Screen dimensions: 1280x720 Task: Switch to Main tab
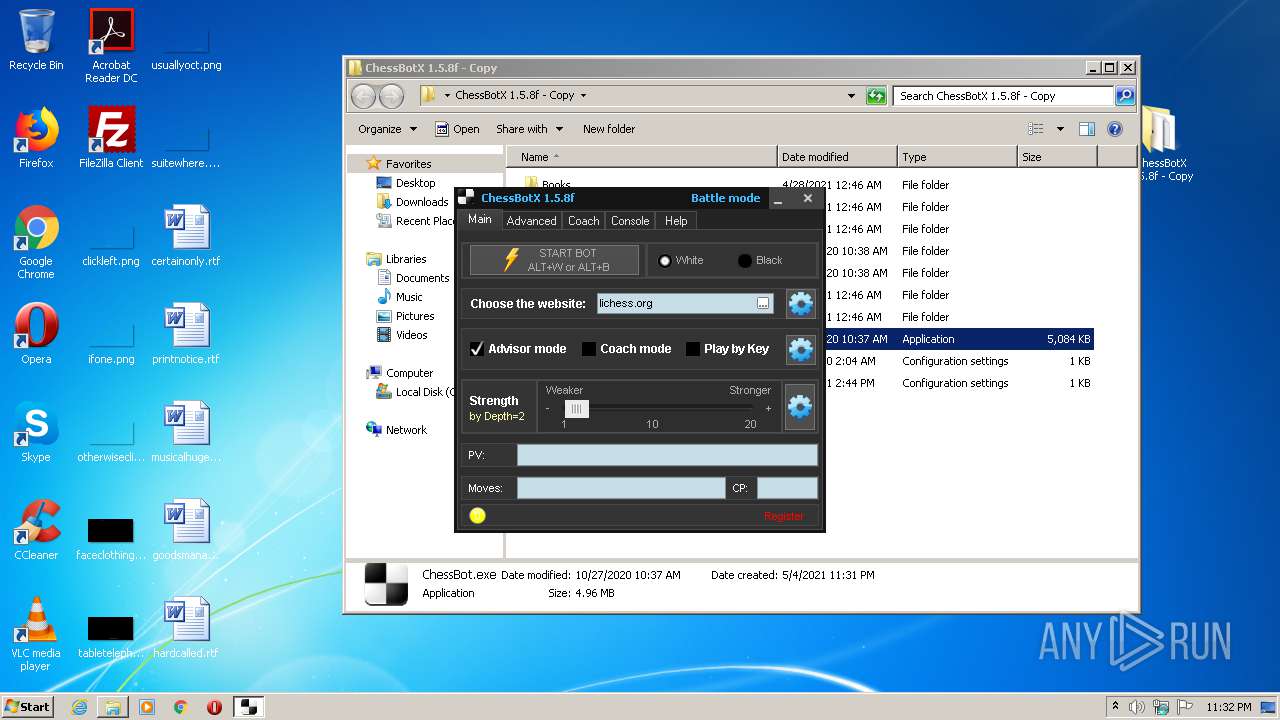(480, 219)
